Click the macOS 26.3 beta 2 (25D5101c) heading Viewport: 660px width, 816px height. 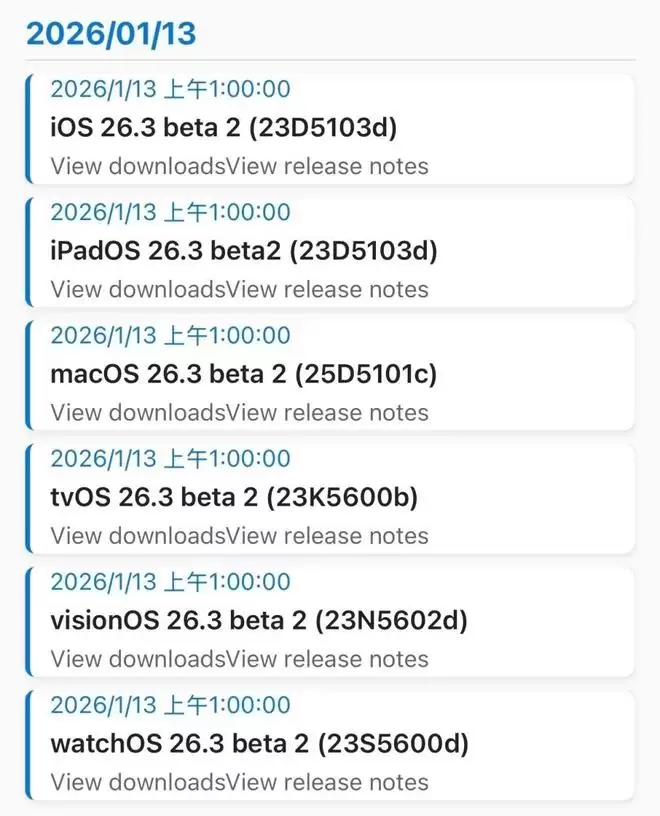coord(243,374)
